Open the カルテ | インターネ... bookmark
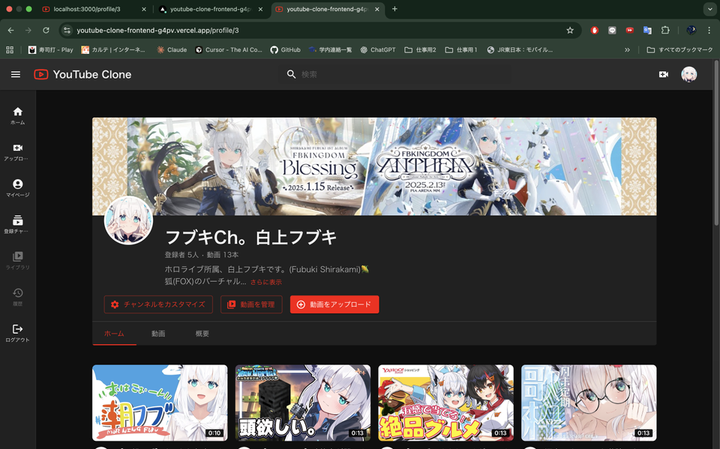 [x=113, y=50]
